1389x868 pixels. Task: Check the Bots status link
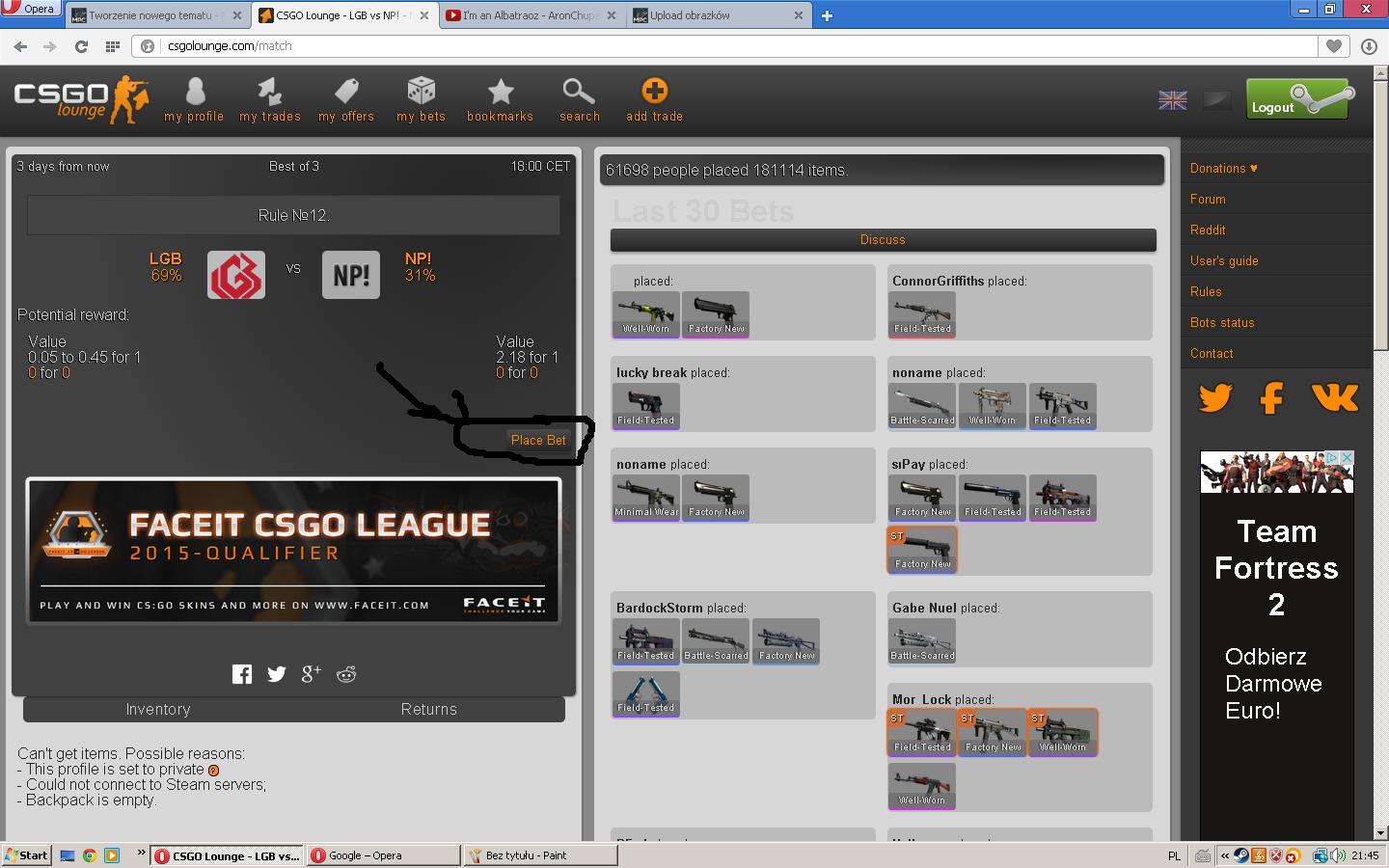click(x=1222, y=323)
